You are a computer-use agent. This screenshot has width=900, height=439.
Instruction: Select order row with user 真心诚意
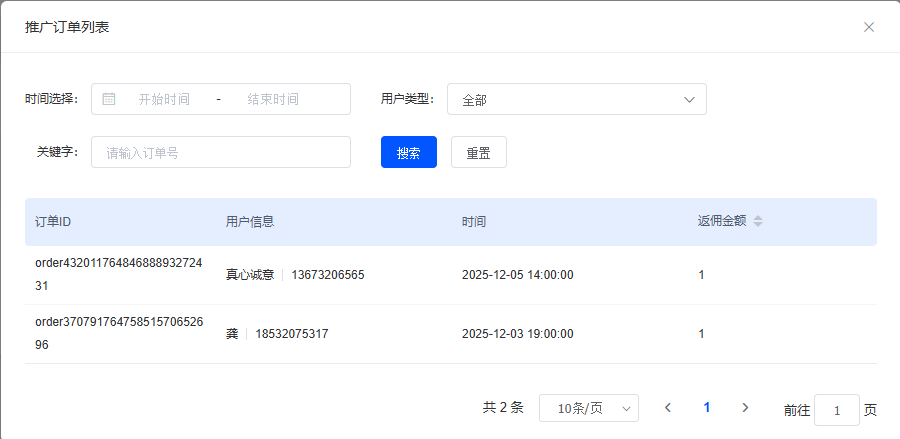253,274
